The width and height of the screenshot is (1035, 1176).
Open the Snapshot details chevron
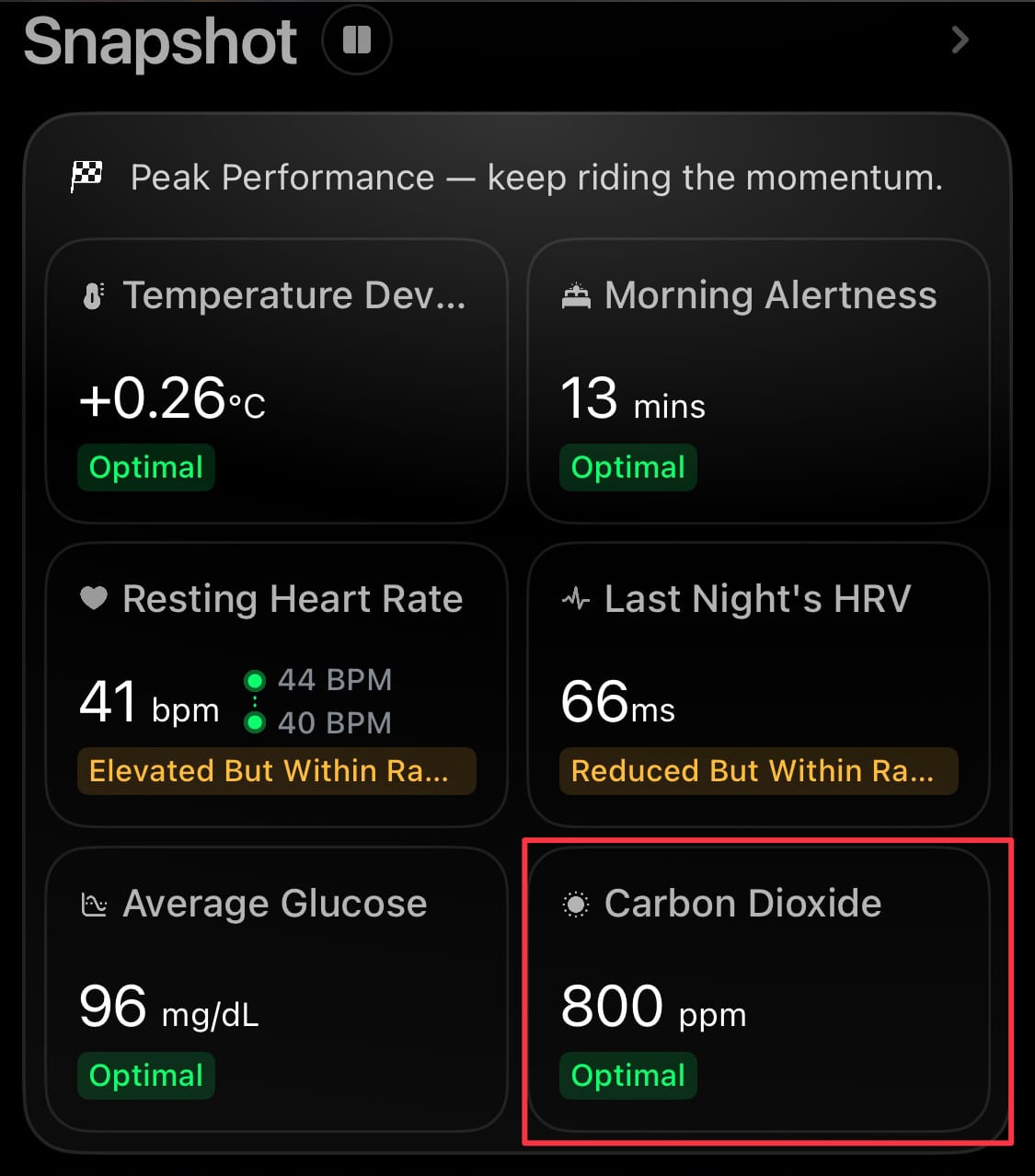(x=960, y=40)
